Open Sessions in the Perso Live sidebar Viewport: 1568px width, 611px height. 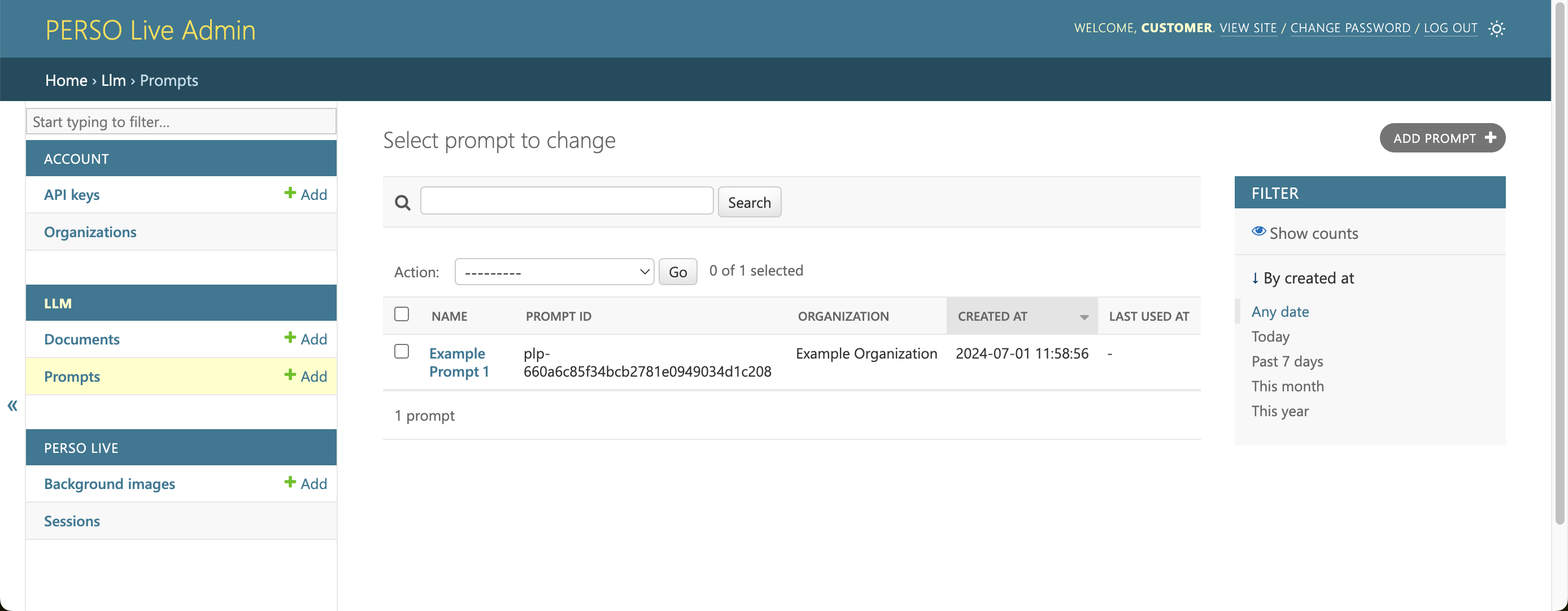72,521
